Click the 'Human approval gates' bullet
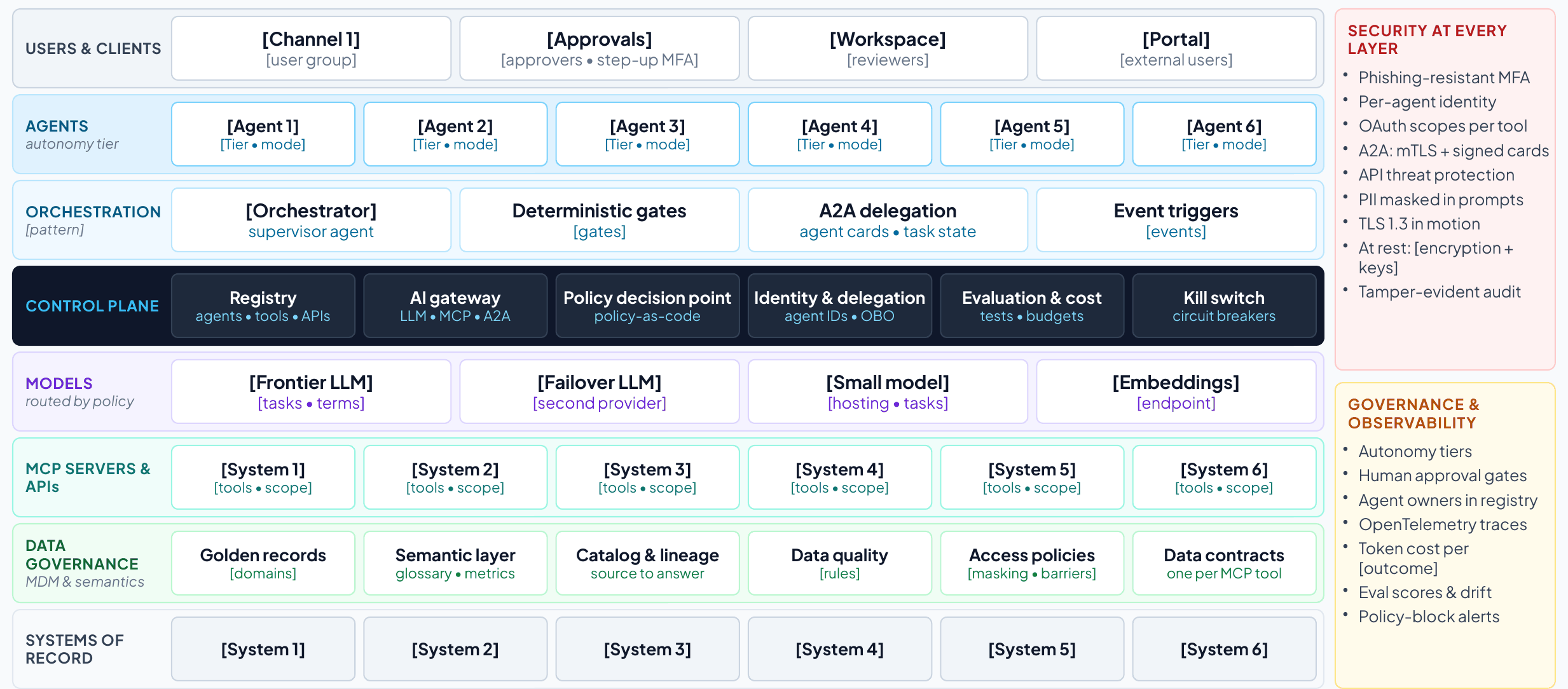Screen dimensions: 1568x689 click(1442, 475)
